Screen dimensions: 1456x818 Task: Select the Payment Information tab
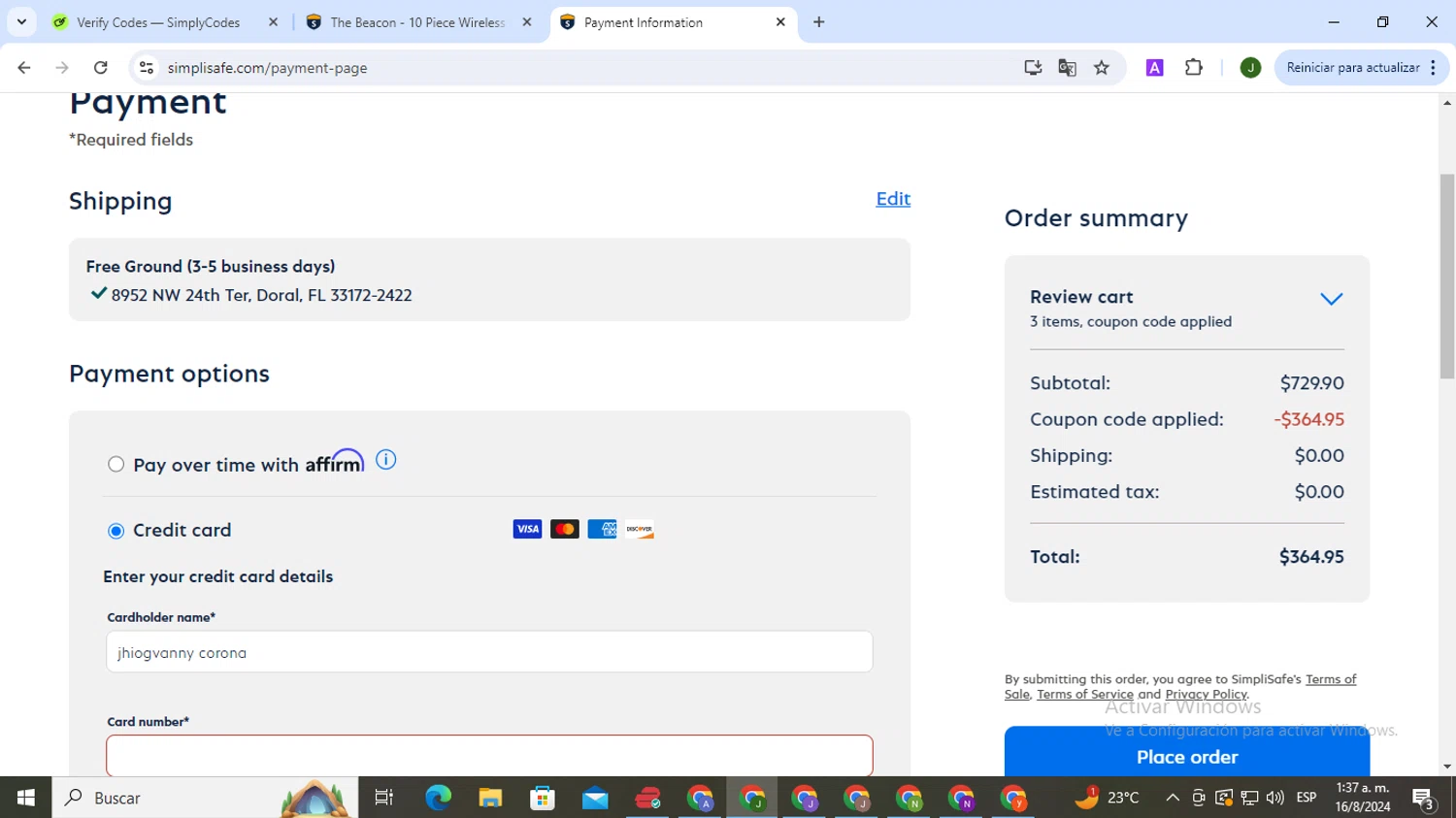672,22
